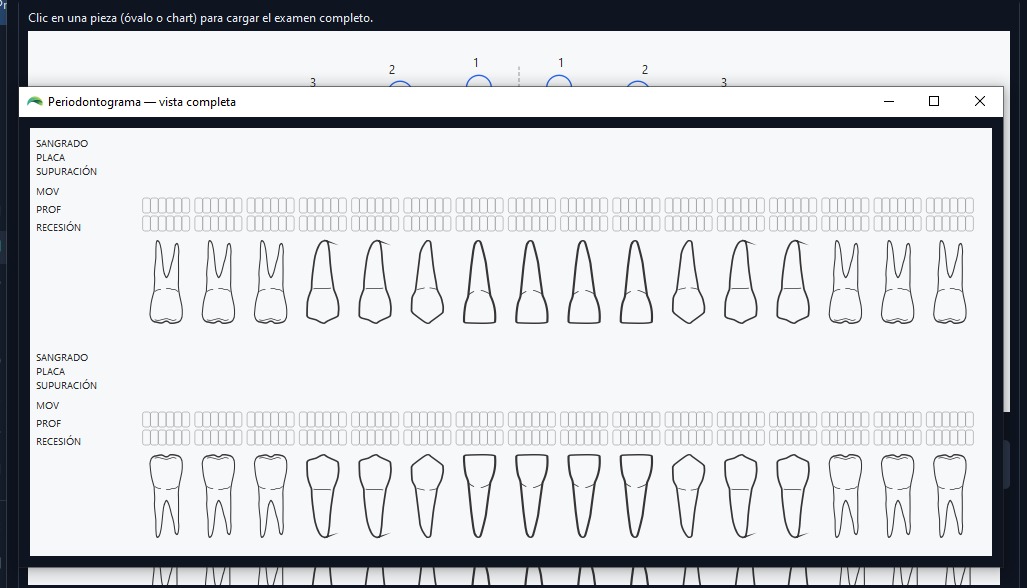Select the lower incisor adjacent to the left canine
The width and height of the screenshot is (1027, 588).
(x=479, y=496)
